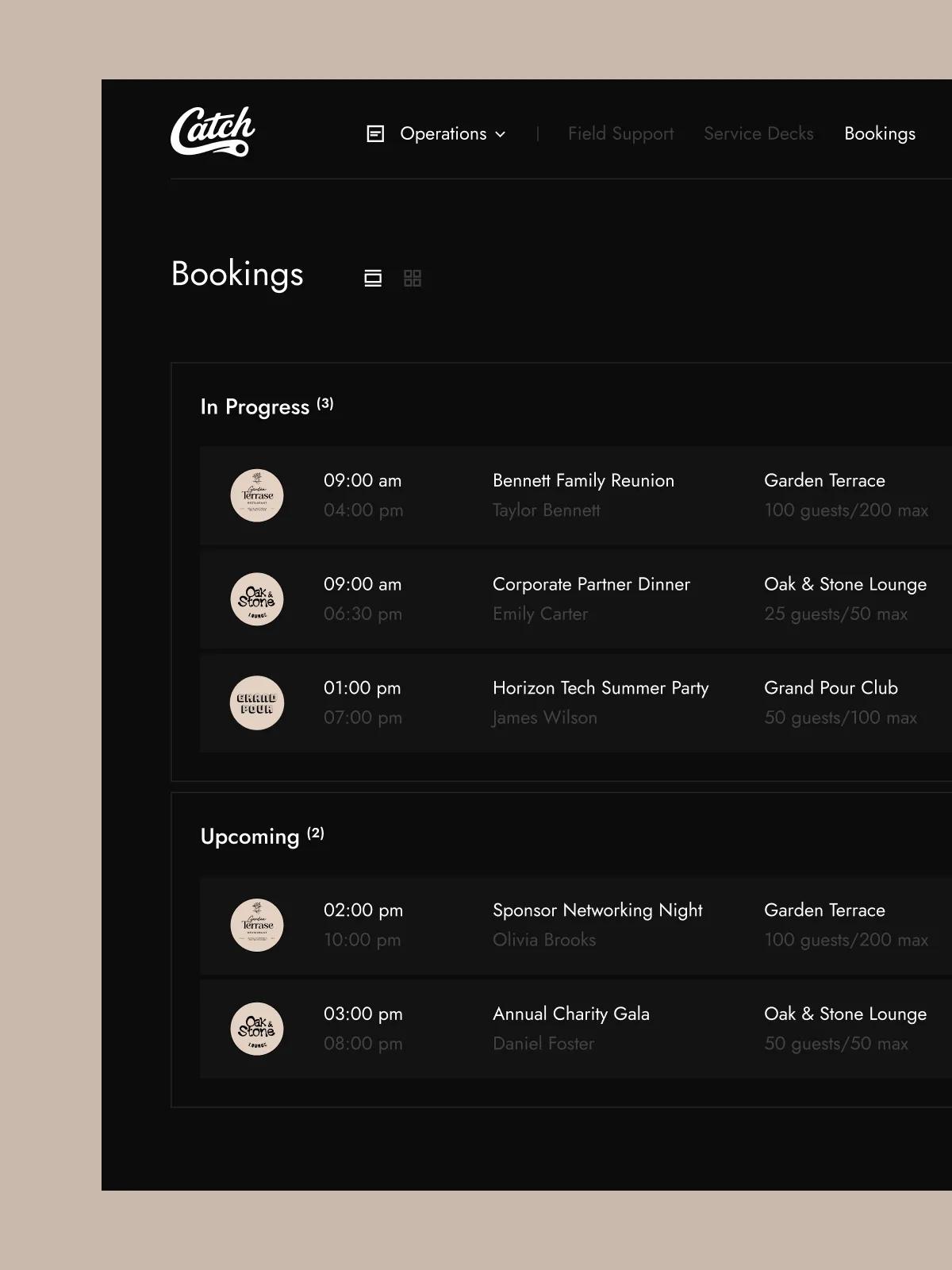Click the Catch logo
Viewport: 952px width, 1270px height.
pyautogui.click(x=213, y=131)
